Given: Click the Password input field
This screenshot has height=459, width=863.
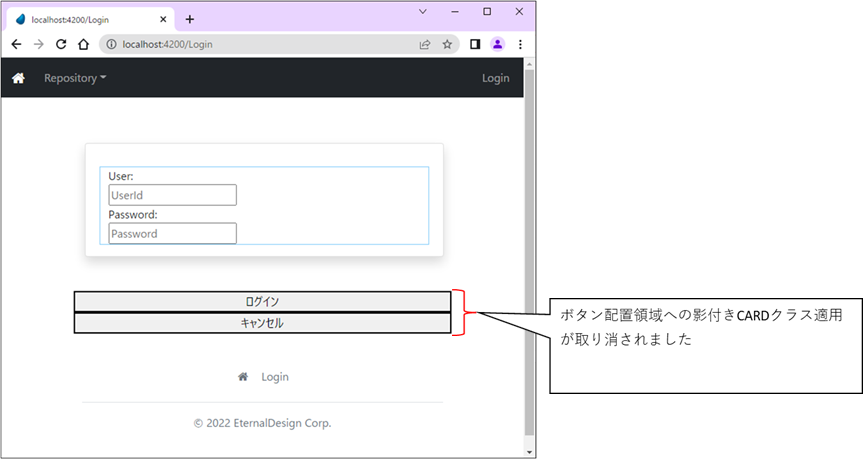Looking at the screenshot, I should [172, 233].
